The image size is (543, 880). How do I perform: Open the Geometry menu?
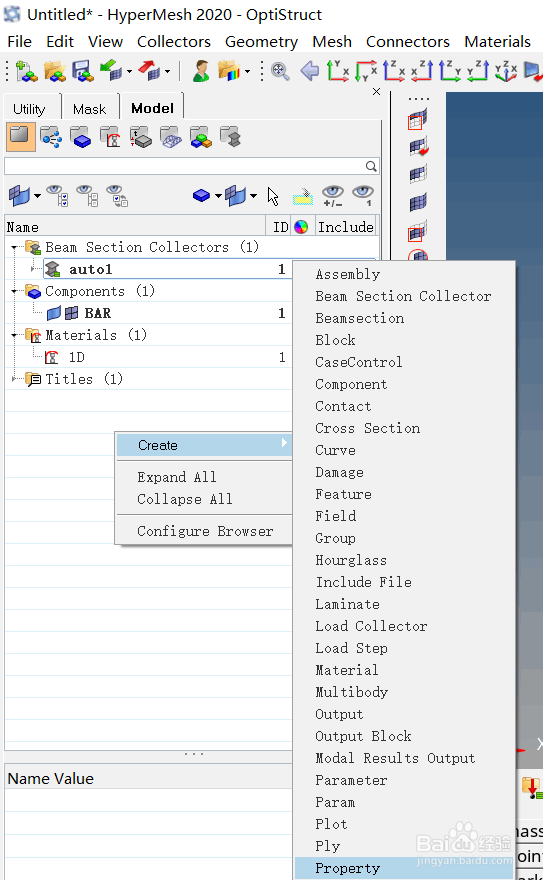point(261,42)
